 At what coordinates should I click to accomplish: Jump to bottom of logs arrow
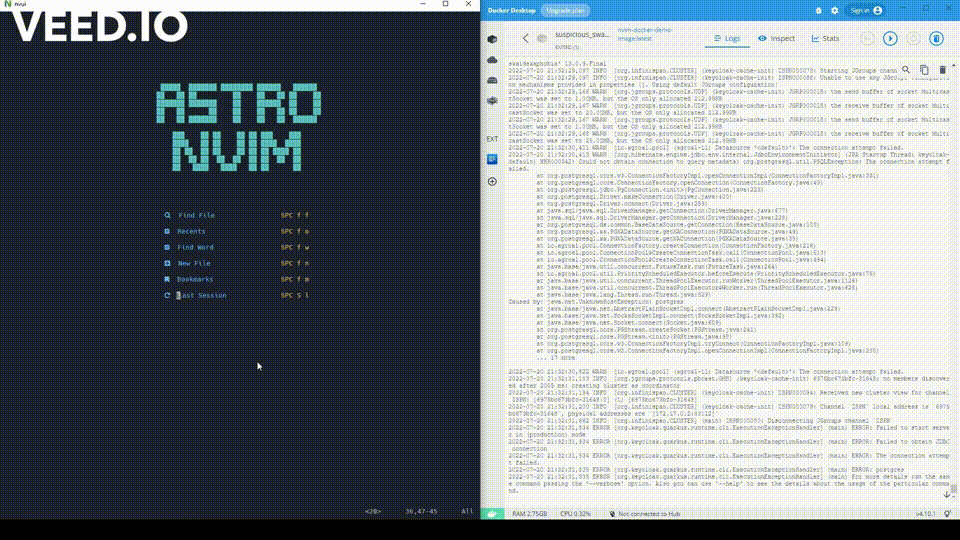point(947,494)
